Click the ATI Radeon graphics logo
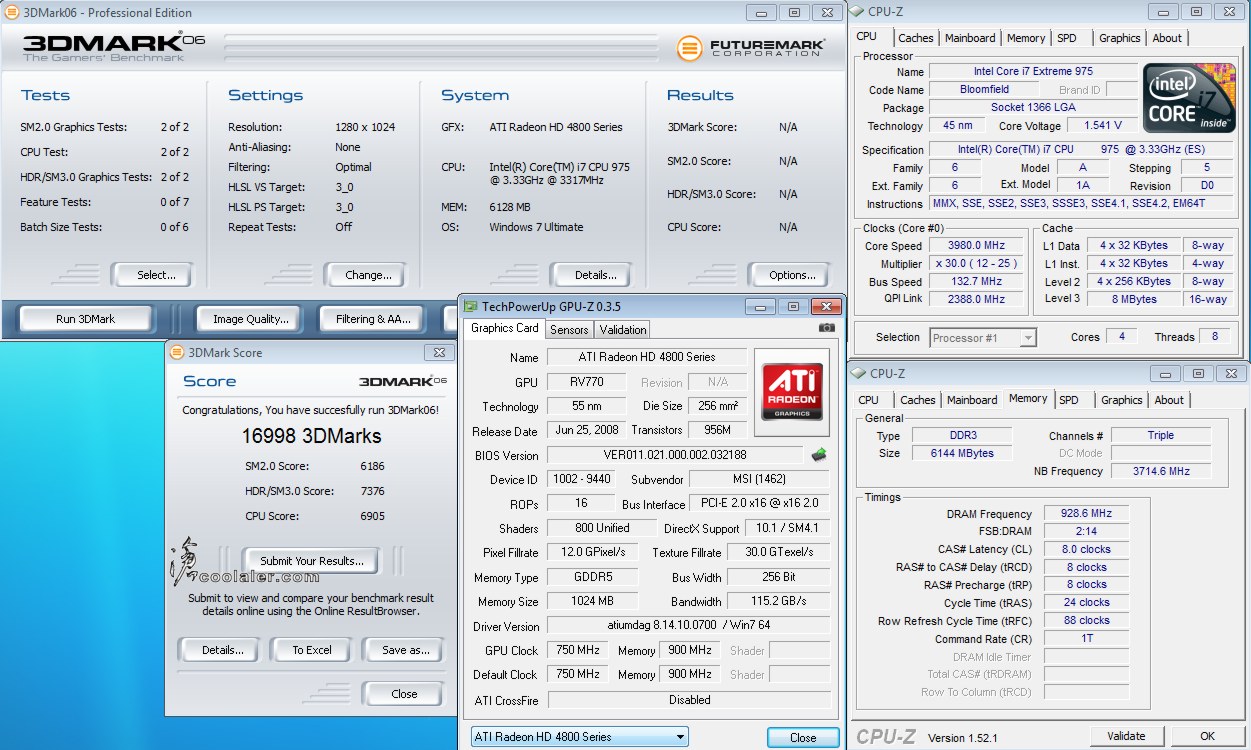 793,391
